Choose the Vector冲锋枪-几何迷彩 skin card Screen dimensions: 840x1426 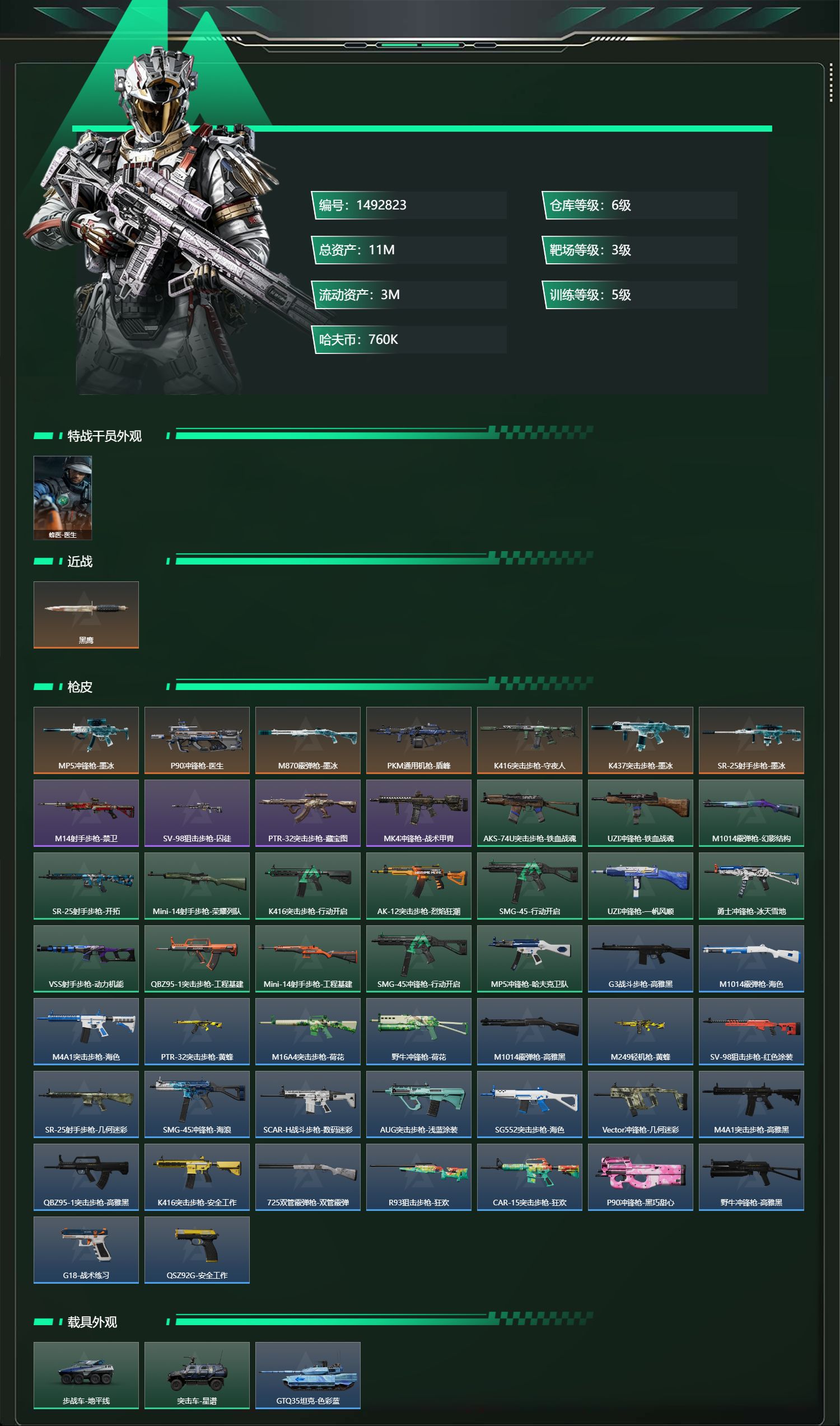pos(641,1105)
